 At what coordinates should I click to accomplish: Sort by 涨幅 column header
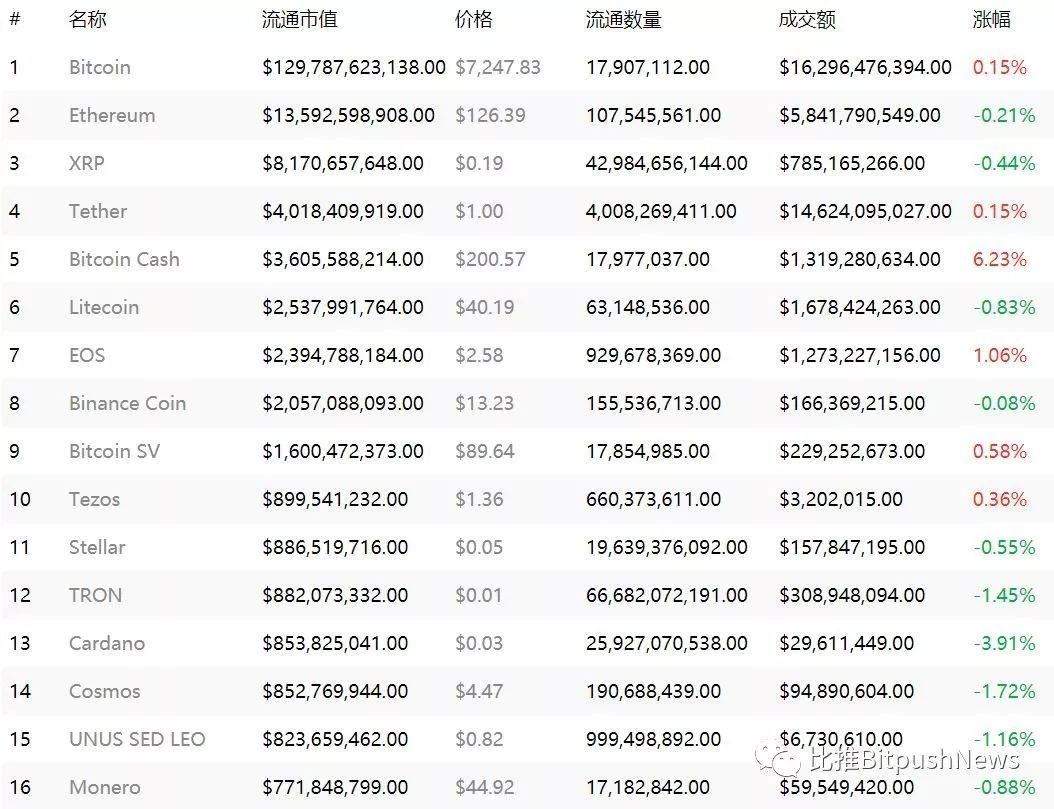[991, 19]
